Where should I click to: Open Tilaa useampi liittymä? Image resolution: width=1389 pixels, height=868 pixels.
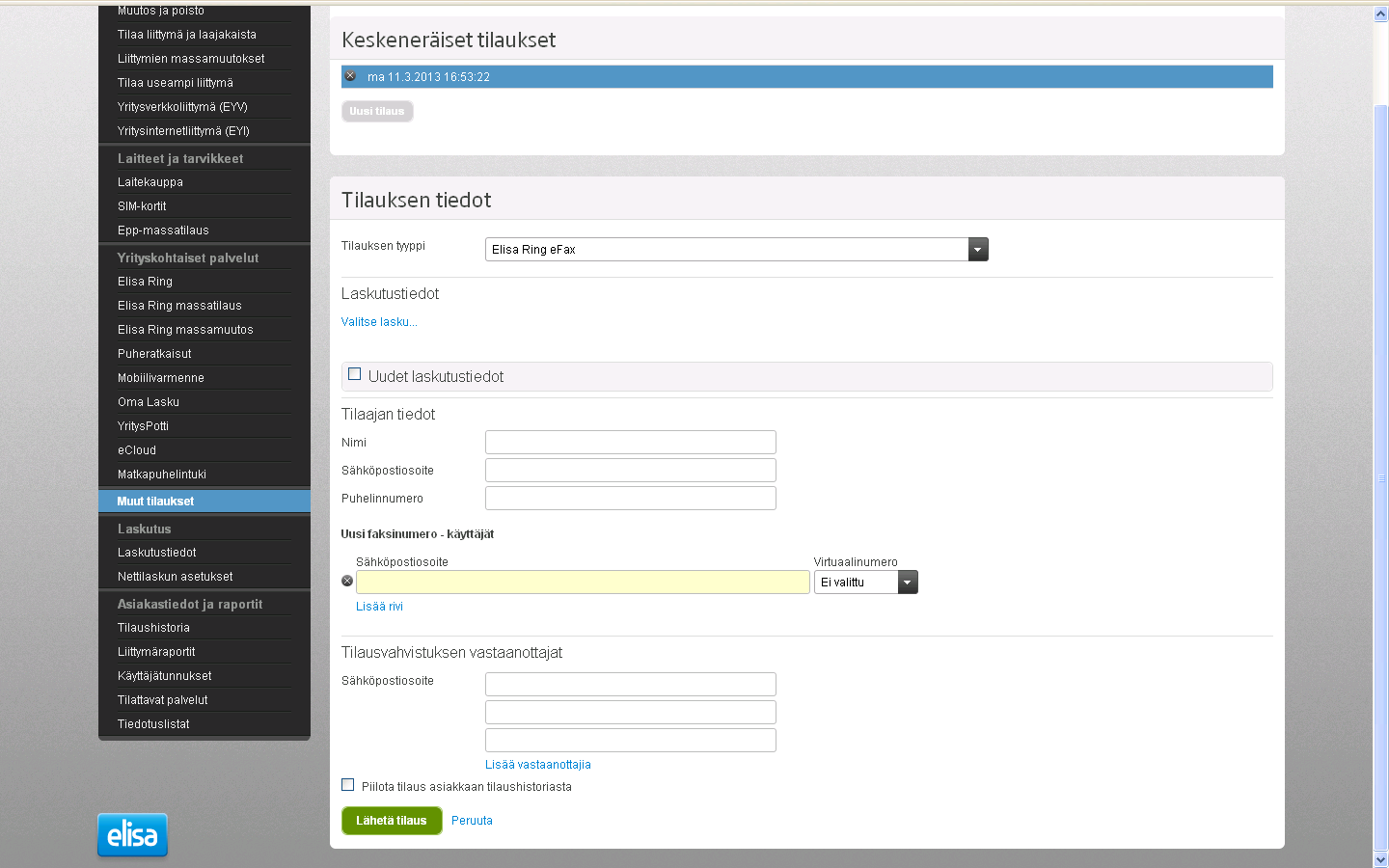[x=176, y=83]
